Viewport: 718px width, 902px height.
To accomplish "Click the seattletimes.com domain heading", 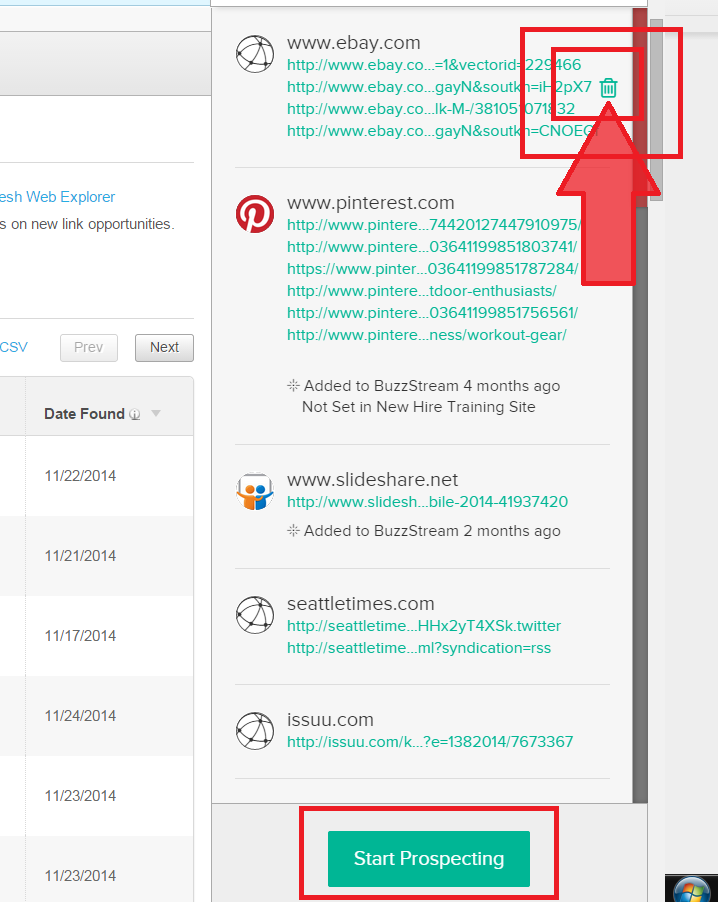I will point(361,603).
